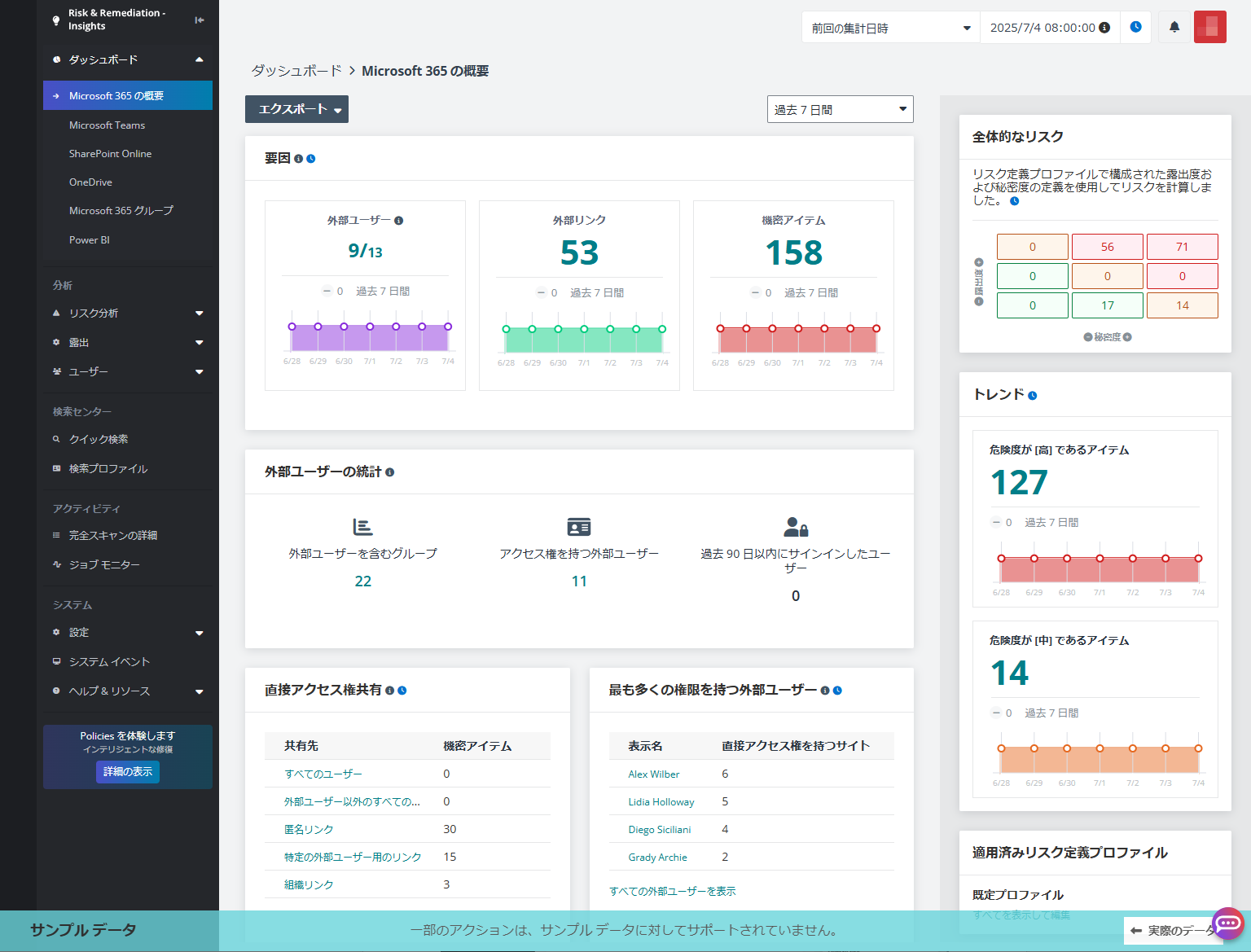The image size is (1251, 952).
Task: Go to Microsoft Teams dashboard
Action: pyautogui.click(x=107, y=125)
